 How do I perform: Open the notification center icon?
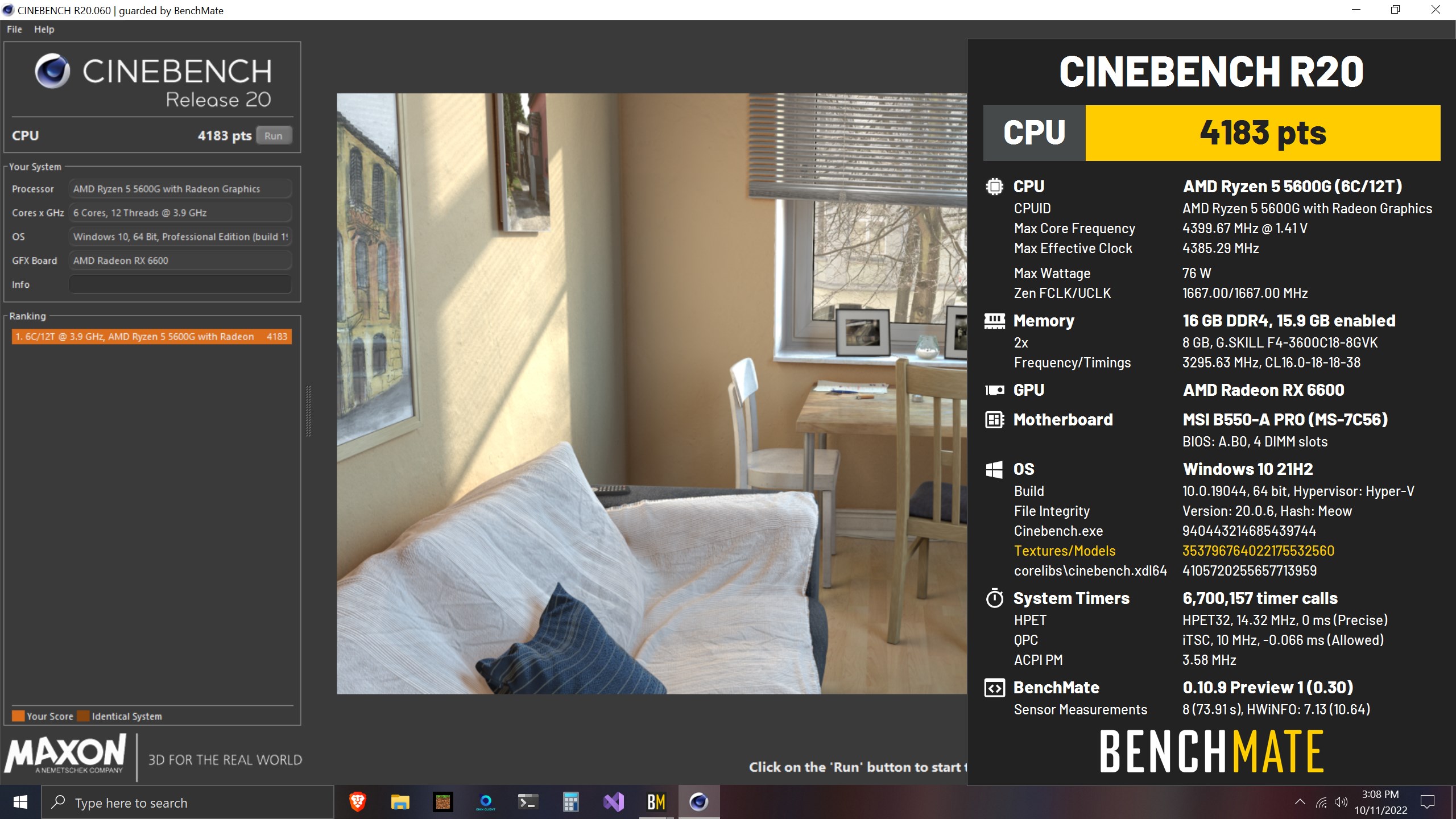pyautogui.click(x=1428, y=803)
